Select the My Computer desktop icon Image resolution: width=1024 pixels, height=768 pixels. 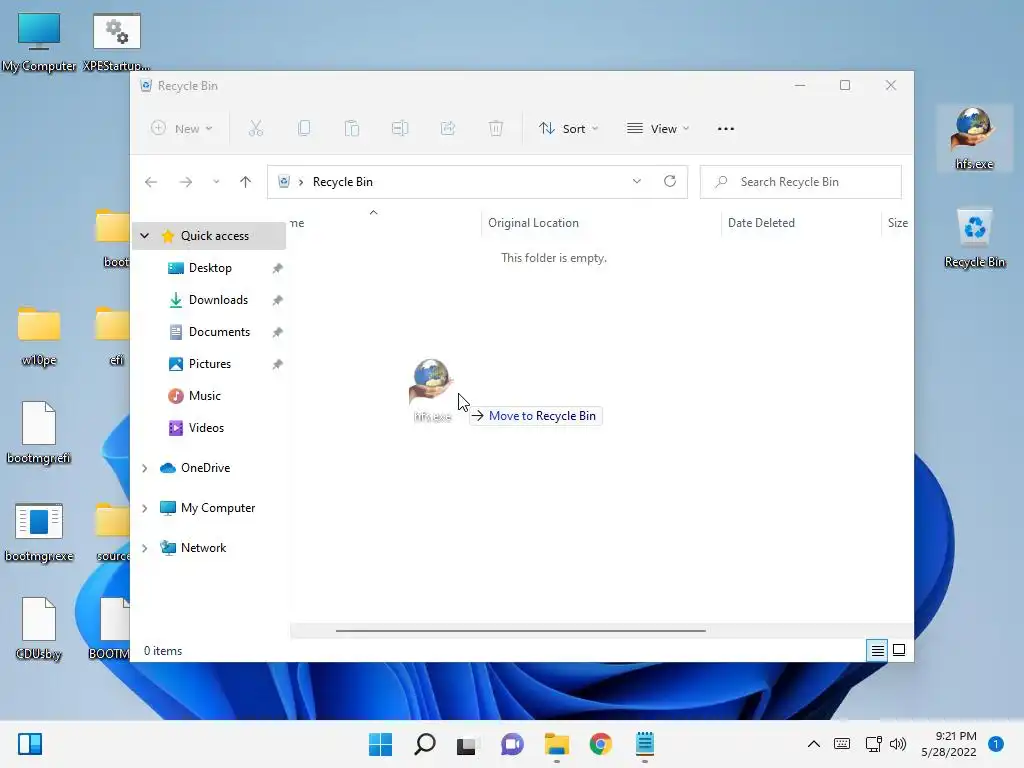tap(39, 42)
